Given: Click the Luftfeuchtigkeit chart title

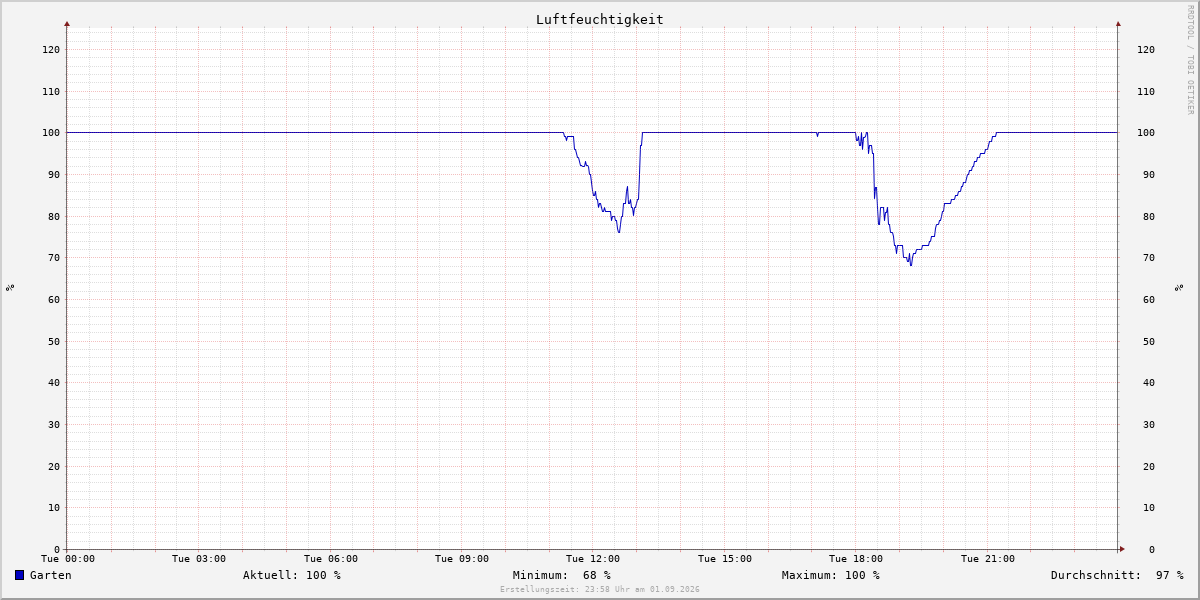Looking at the screenshot, I should click(x=599, y=19).
